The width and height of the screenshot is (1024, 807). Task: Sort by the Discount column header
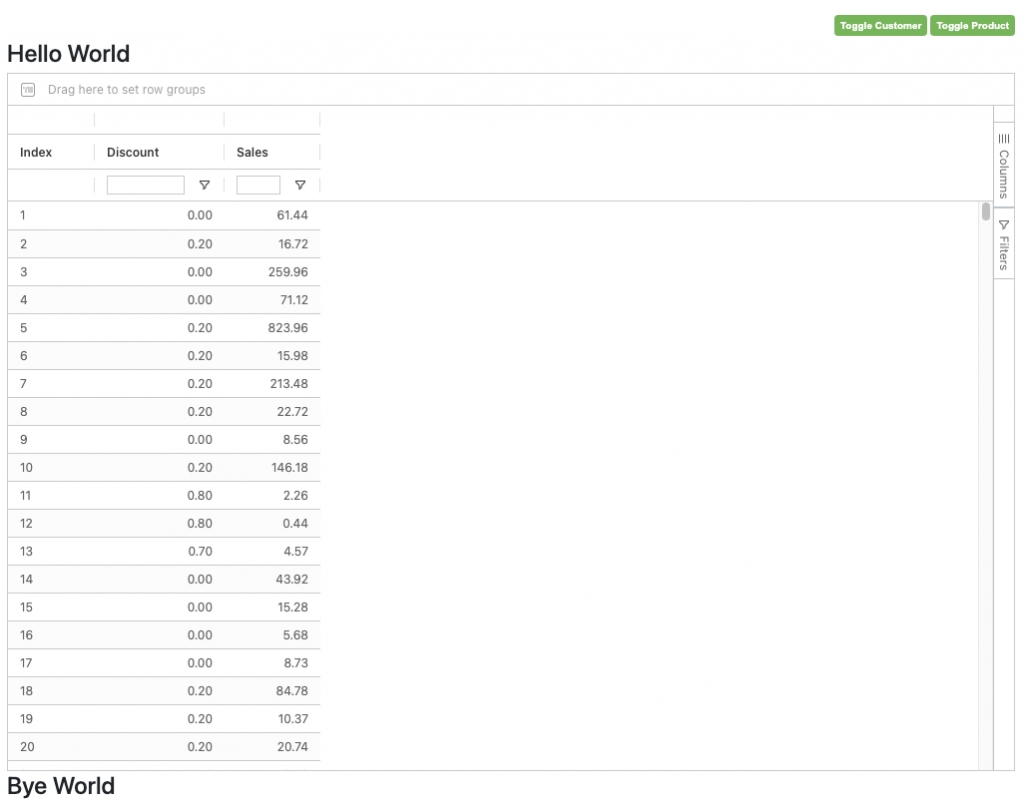pos(133,152)
